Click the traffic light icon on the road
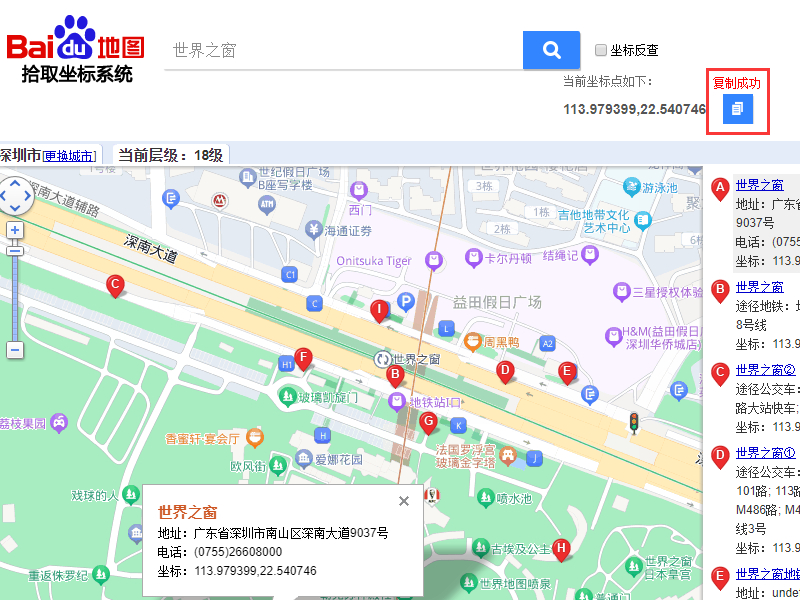Screen dimensions: 800x600 coord(634,422)
